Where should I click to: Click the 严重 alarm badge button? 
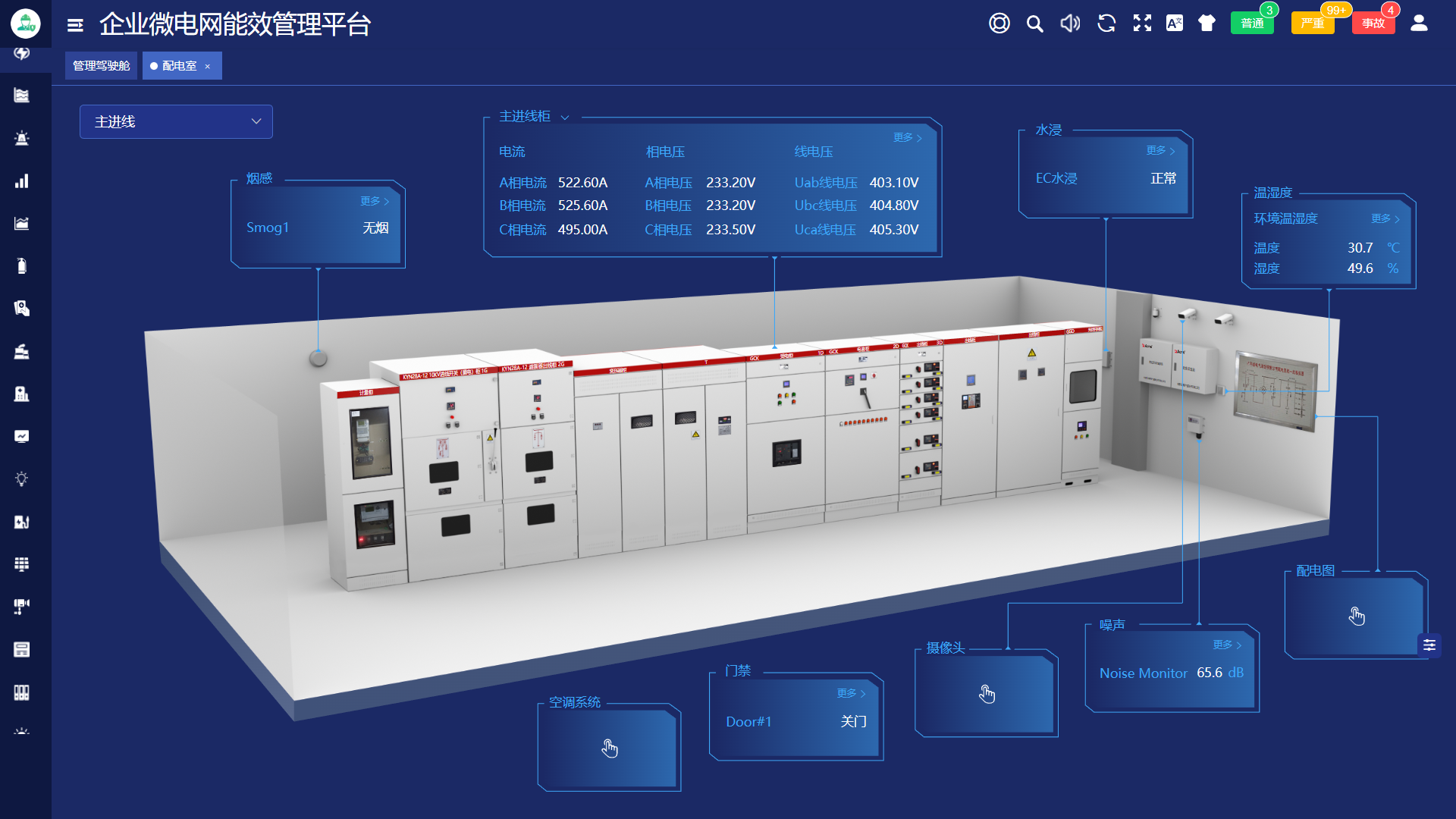(x=1313, y=24)
